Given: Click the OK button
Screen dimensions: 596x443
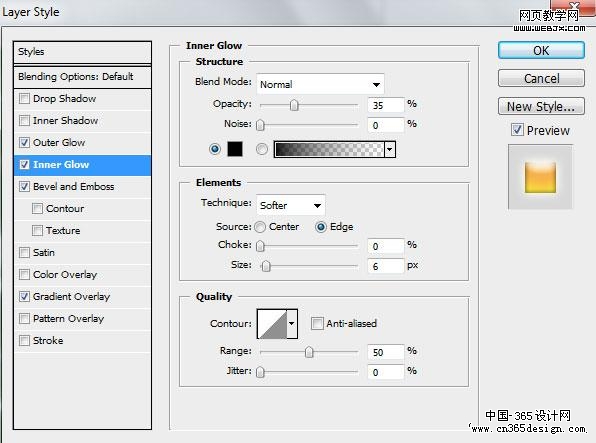Looking at the screenshot, I should tap(541, 50).
